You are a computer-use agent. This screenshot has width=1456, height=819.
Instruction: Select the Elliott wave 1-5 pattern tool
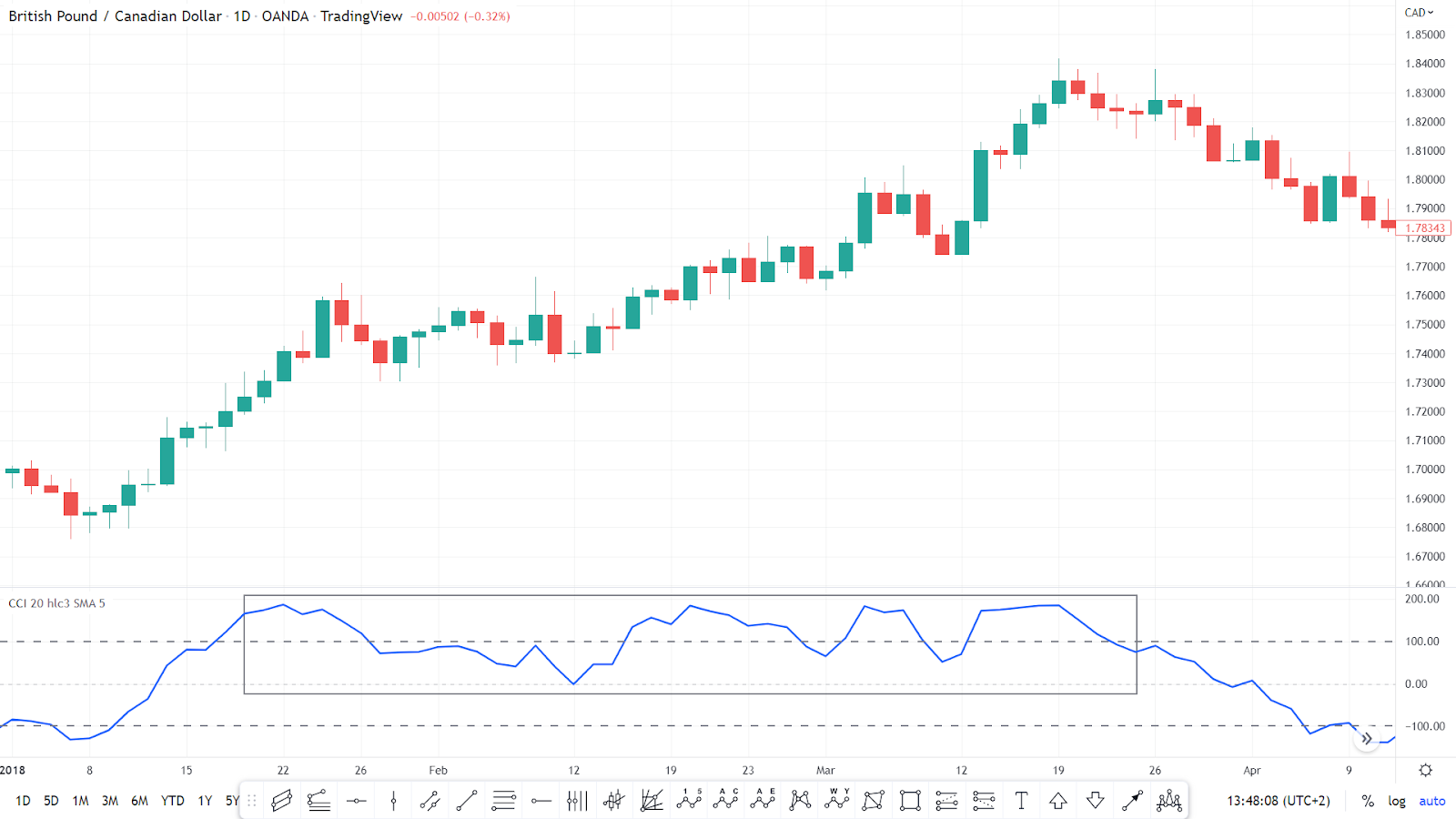pyautogui.click(x=689, y=801)
